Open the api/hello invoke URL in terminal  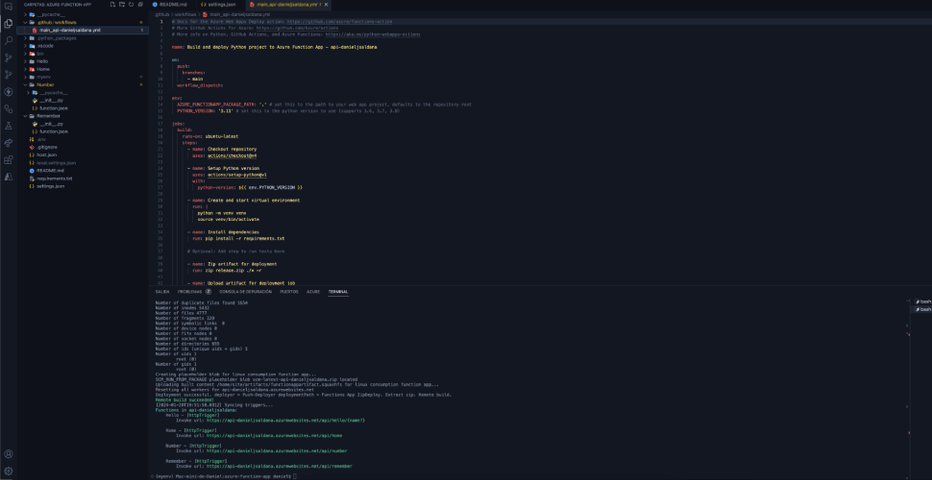point(285,420)
